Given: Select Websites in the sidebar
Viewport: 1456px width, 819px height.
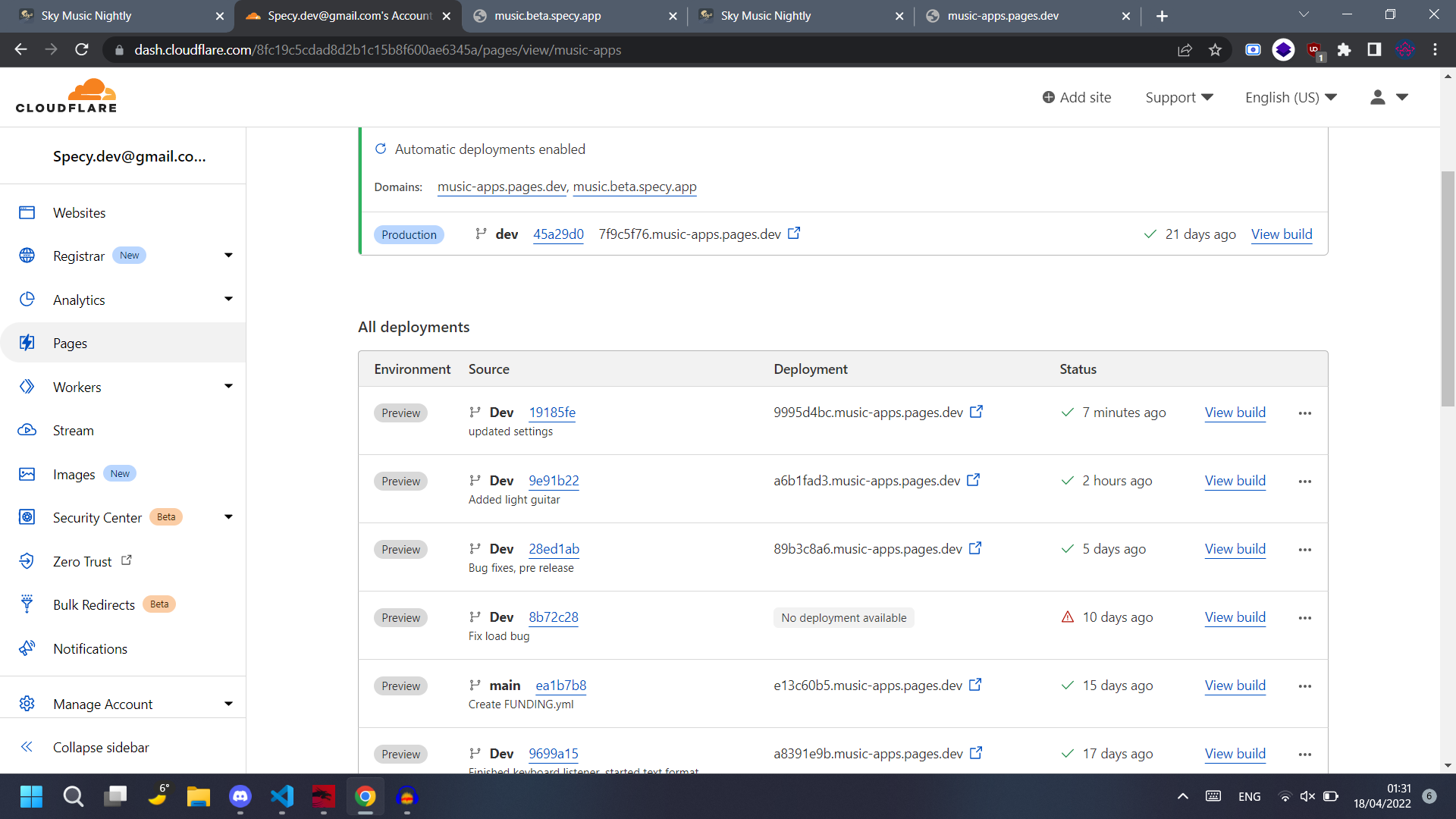Looking at the screenshot, I should point(79,213).
